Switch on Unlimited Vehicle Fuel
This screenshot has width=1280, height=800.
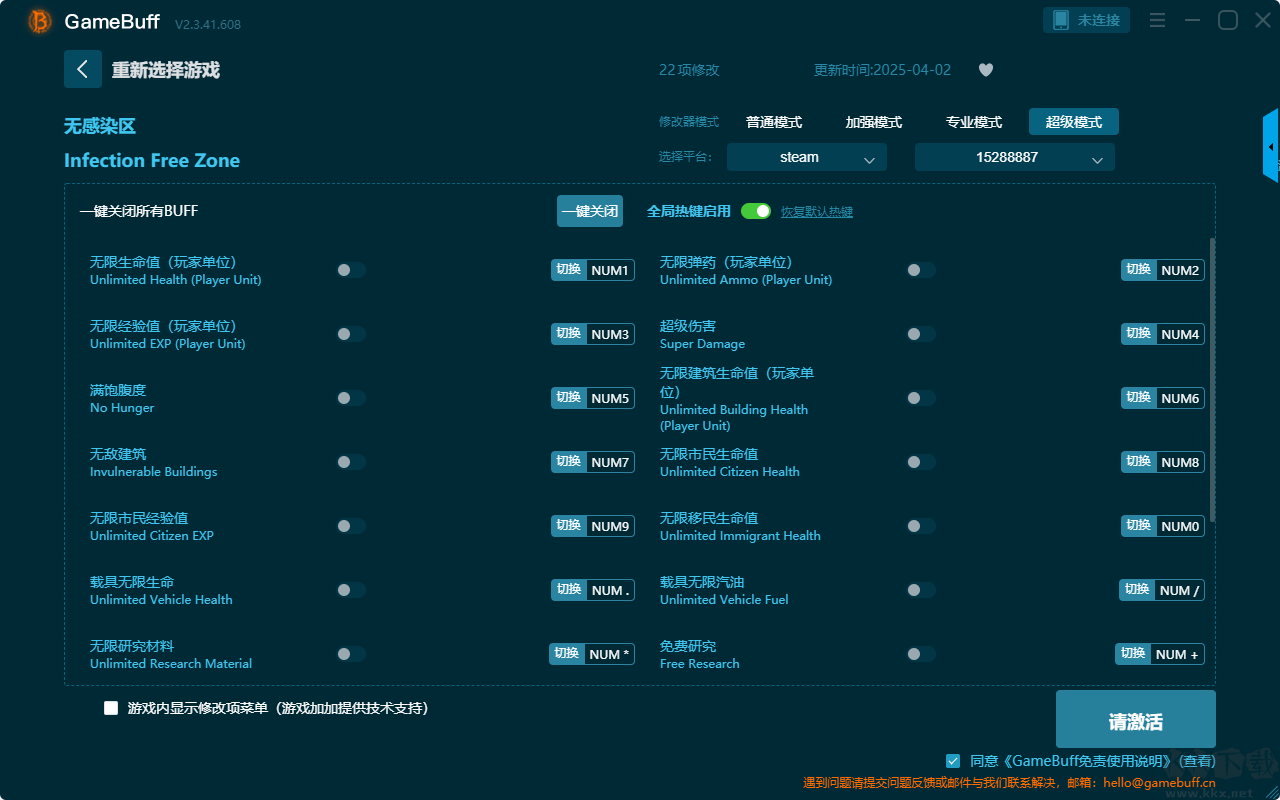coord(921,590)
